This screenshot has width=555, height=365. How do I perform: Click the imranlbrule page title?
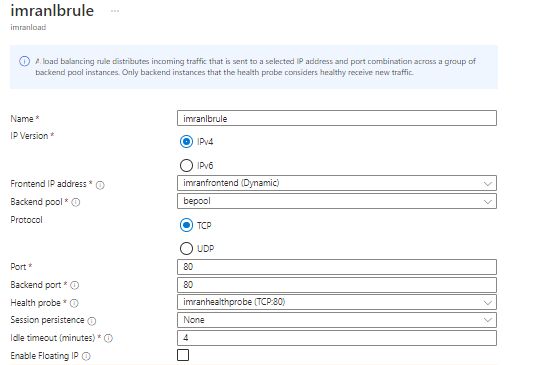coord(52,11)
